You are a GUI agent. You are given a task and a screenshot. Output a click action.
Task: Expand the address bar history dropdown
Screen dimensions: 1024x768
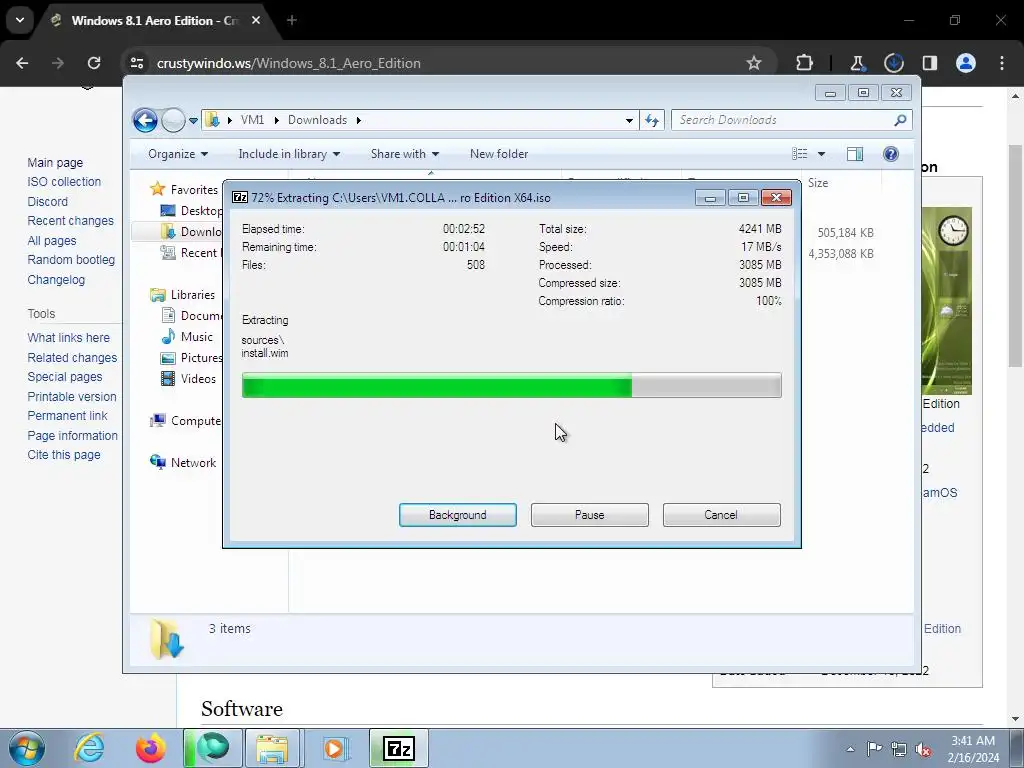629,120
